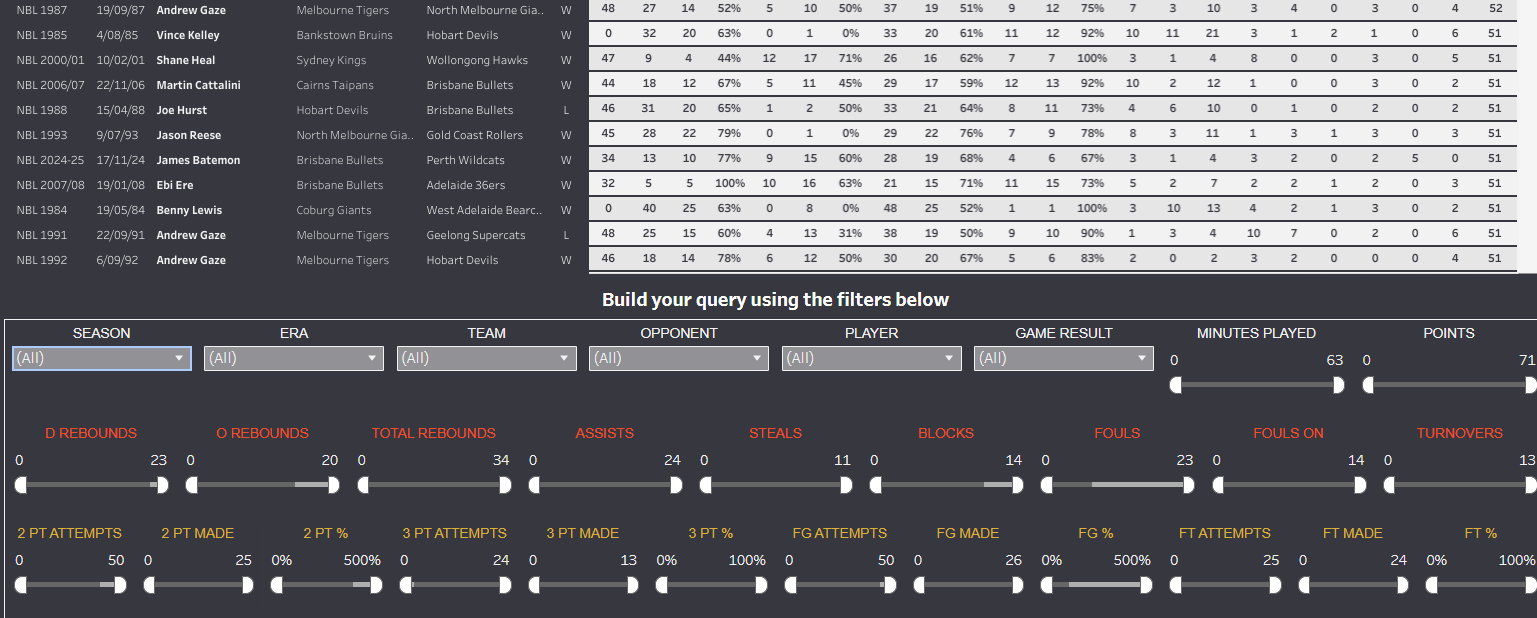1537x618 pixels.
Task: Select player name Benny Lewis
Action: pos(189,210)
